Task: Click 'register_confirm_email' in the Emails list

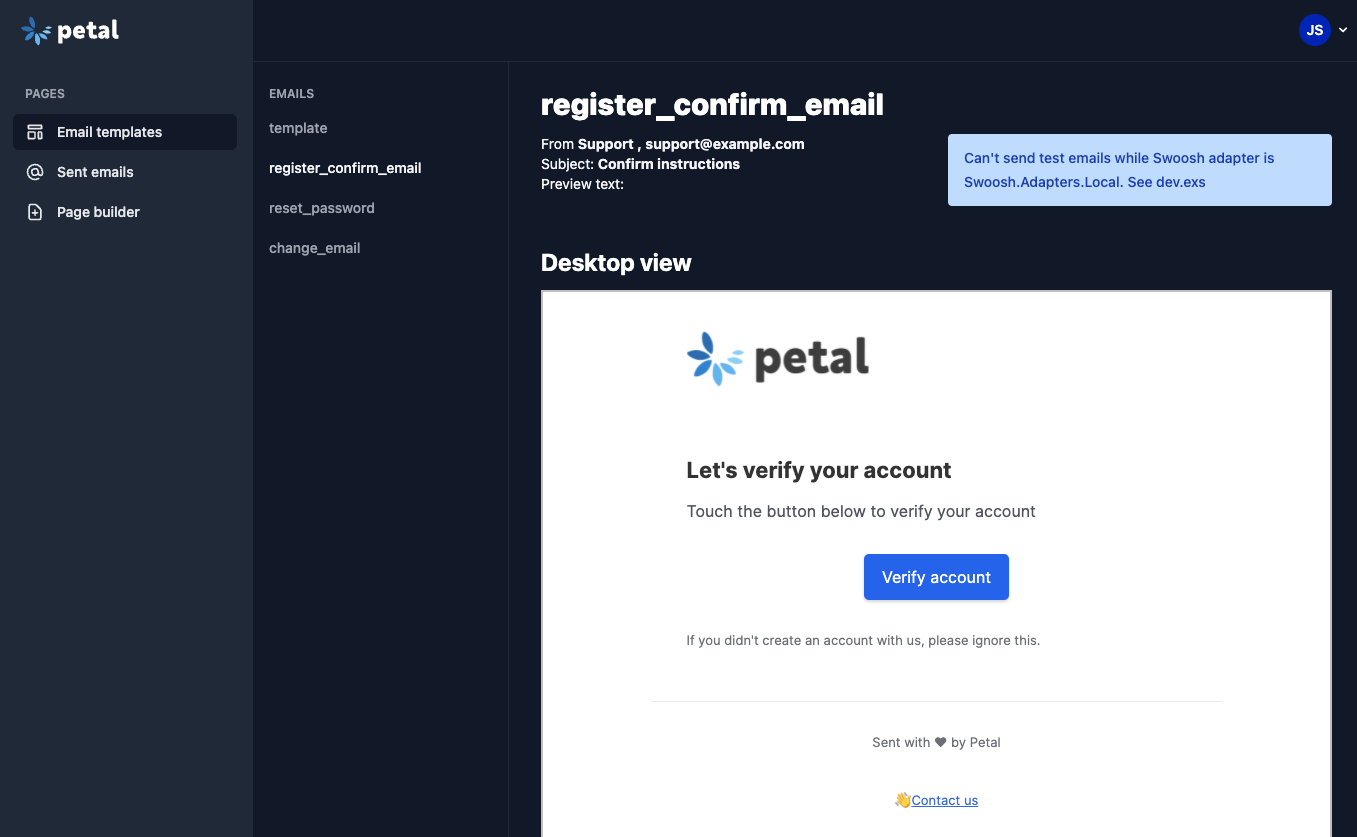Action: click(x=344, y=168)
